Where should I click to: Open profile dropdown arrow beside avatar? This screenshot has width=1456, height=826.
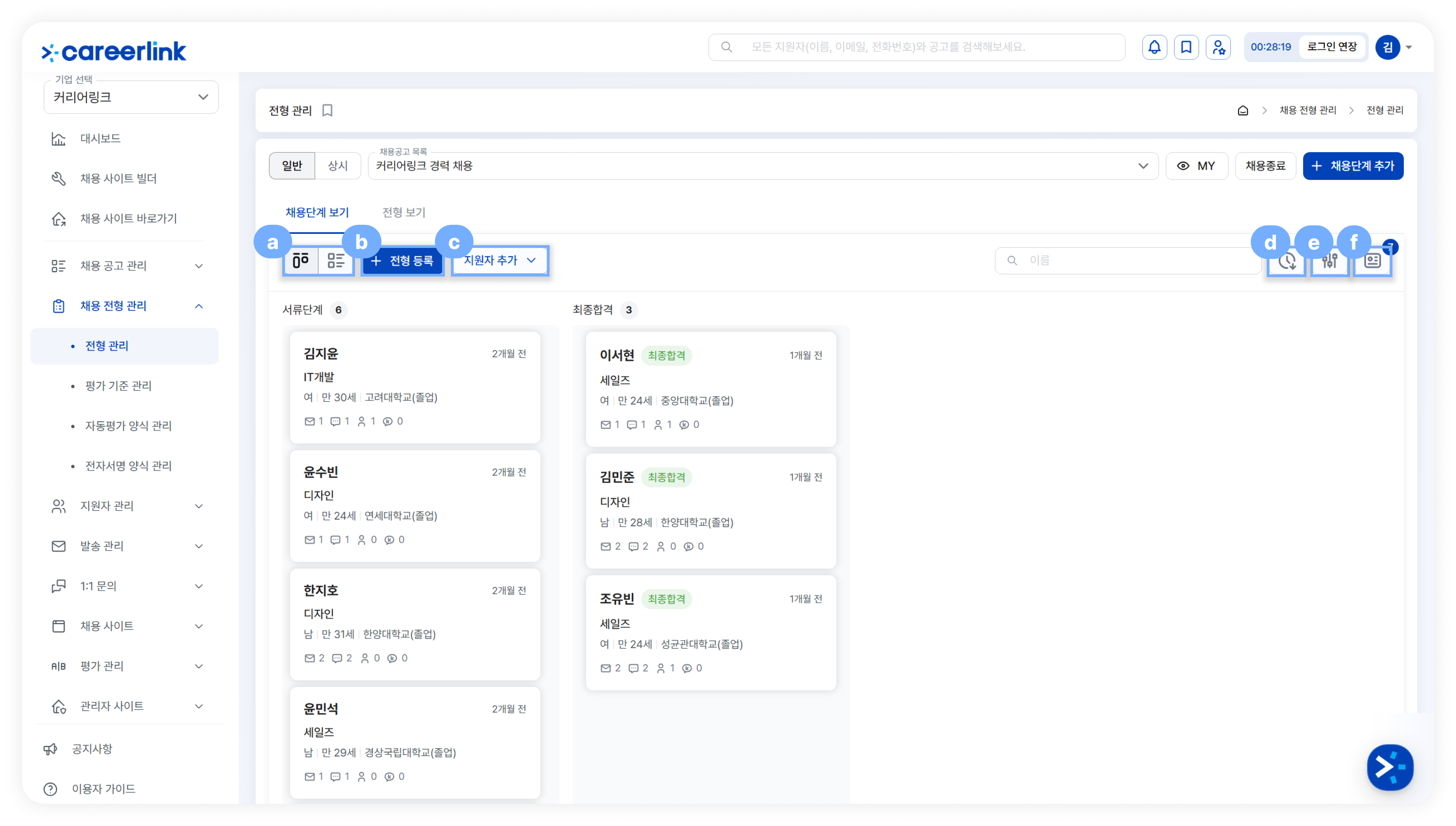pyautogui.click(x=1409, y=48)
